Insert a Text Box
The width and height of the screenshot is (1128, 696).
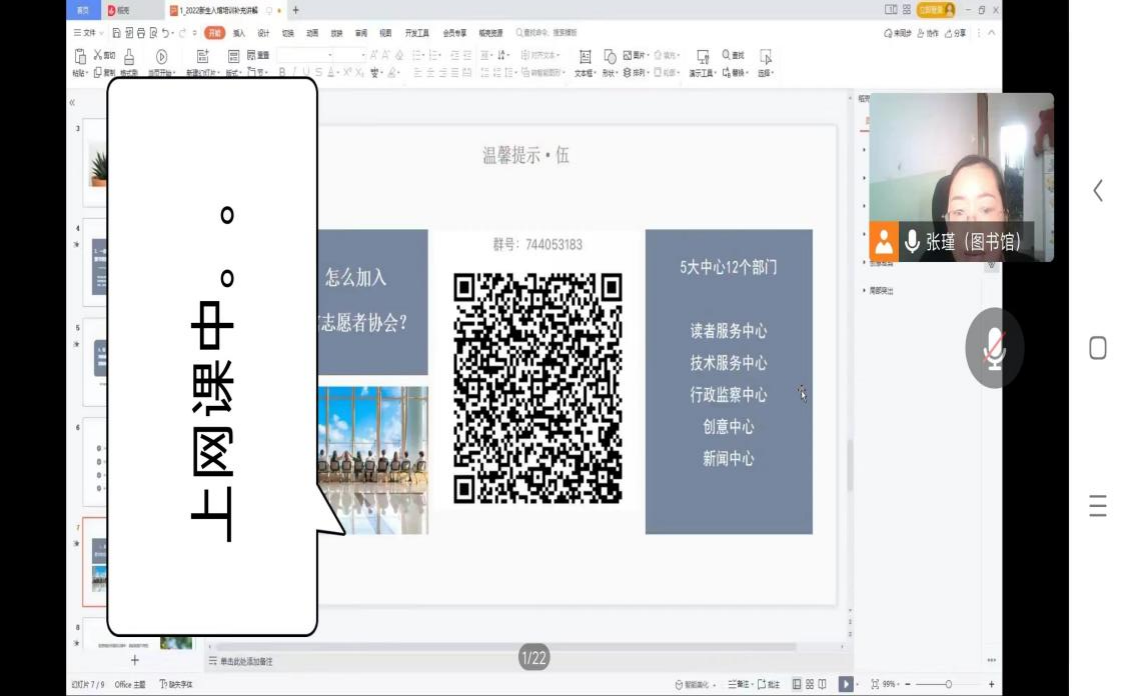(585, 57)
